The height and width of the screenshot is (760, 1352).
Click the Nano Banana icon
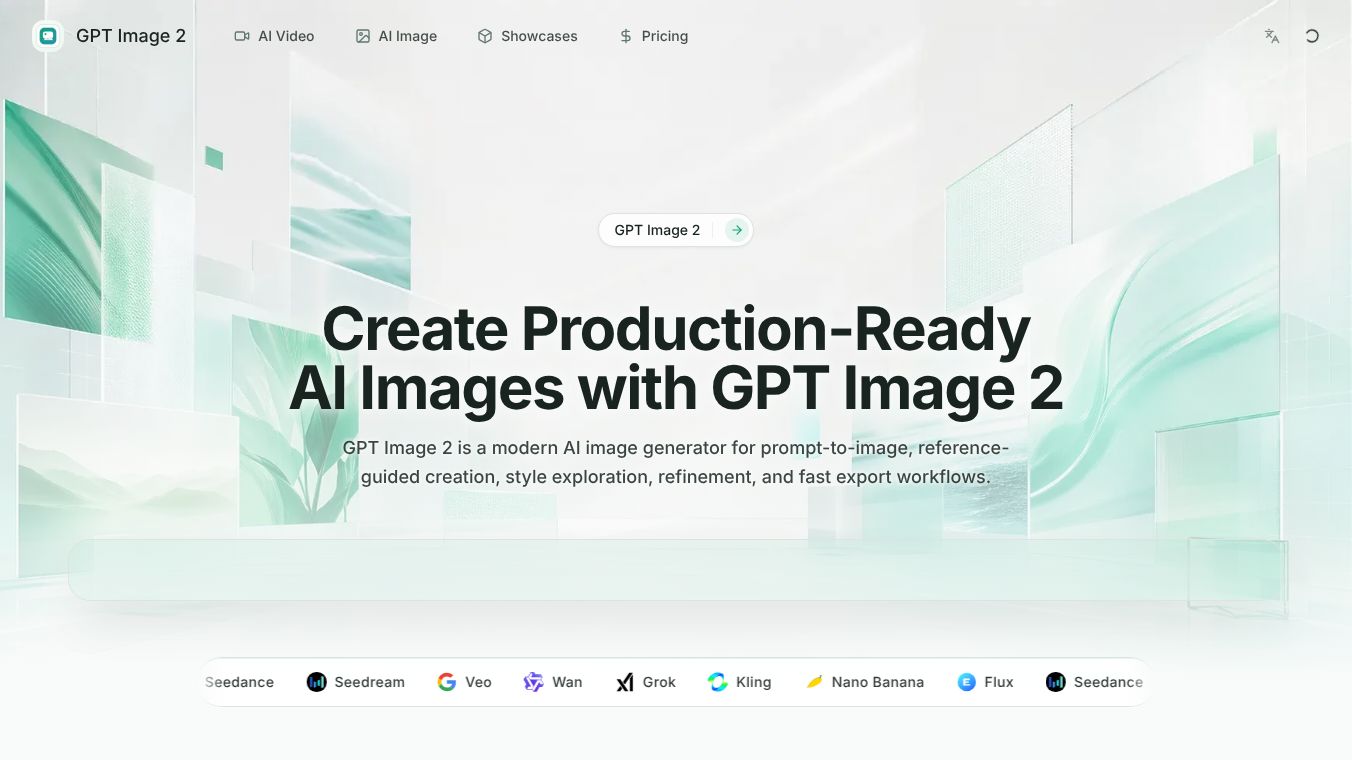pyautogui.click(x=814, y=682)
